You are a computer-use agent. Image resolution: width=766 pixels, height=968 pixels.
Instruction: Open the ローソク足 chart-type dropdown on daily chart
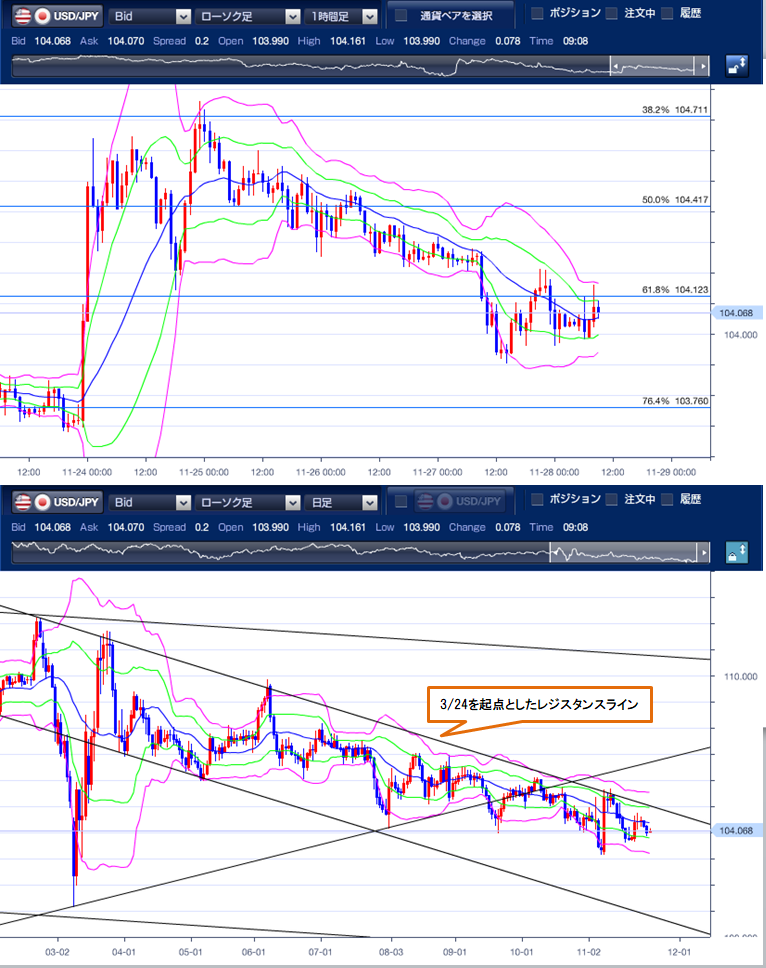point(247,501)
